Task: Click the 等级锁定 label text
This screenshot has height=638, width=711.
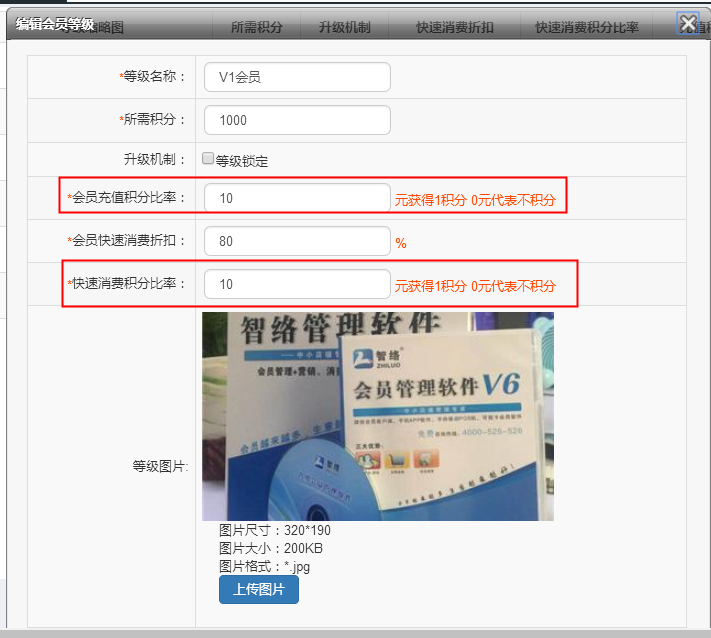Action: point(242,161)
